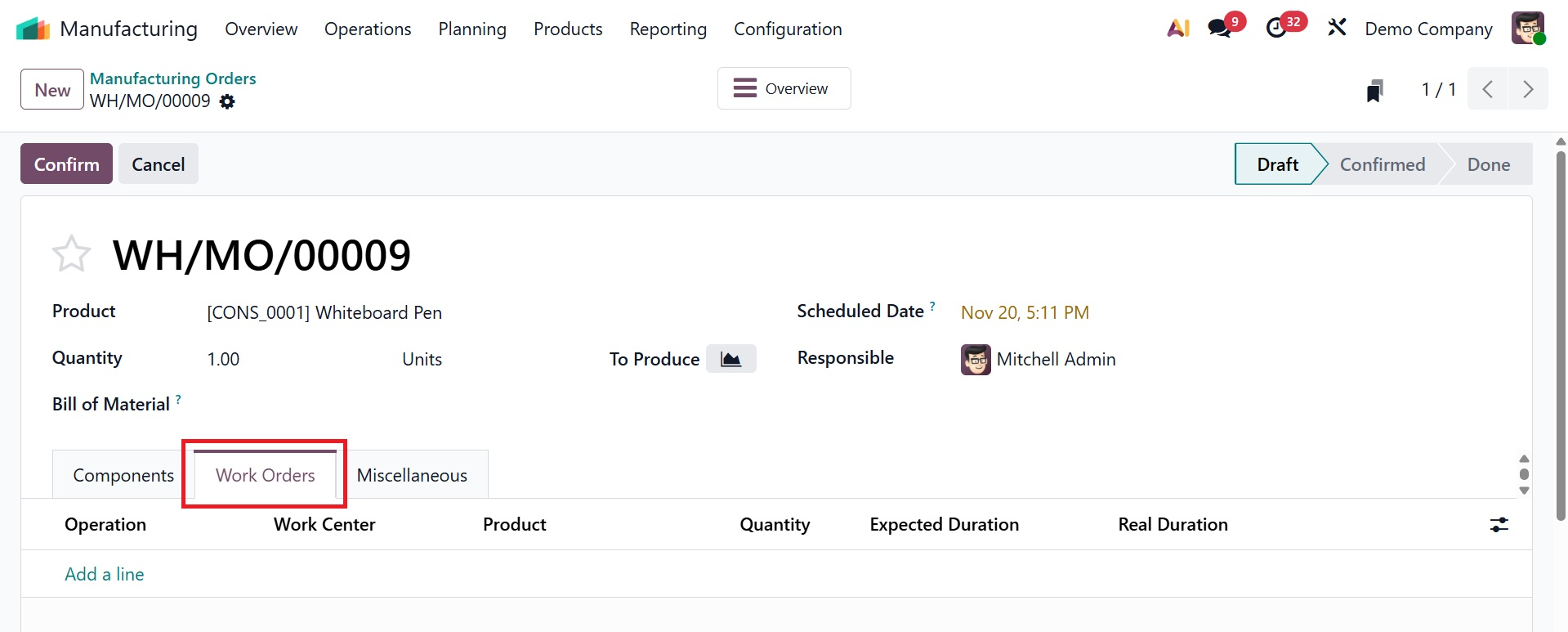Viewport: 1568px width, 632px height.
Task: Click the bookmark icon in header
Action: 1374,90
